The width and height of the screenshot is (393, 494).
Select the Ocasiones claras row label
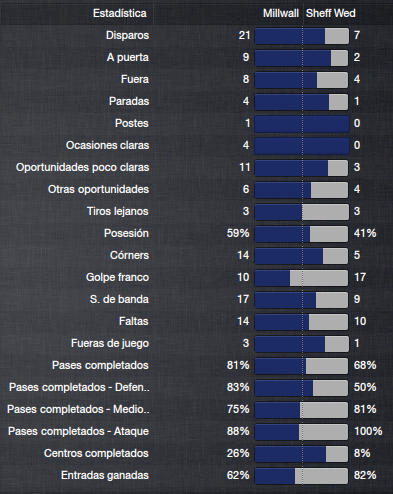[x=107, y=145]
